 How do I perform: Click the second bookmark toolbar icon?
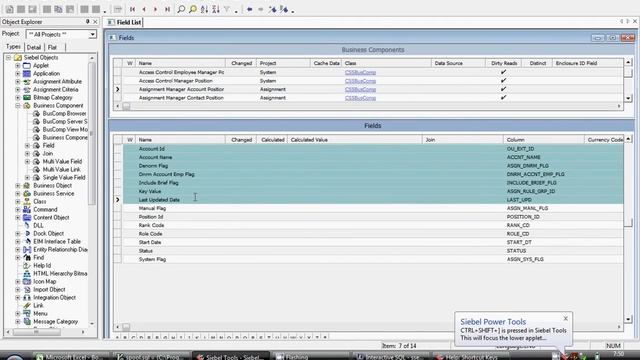coord(284,9)
